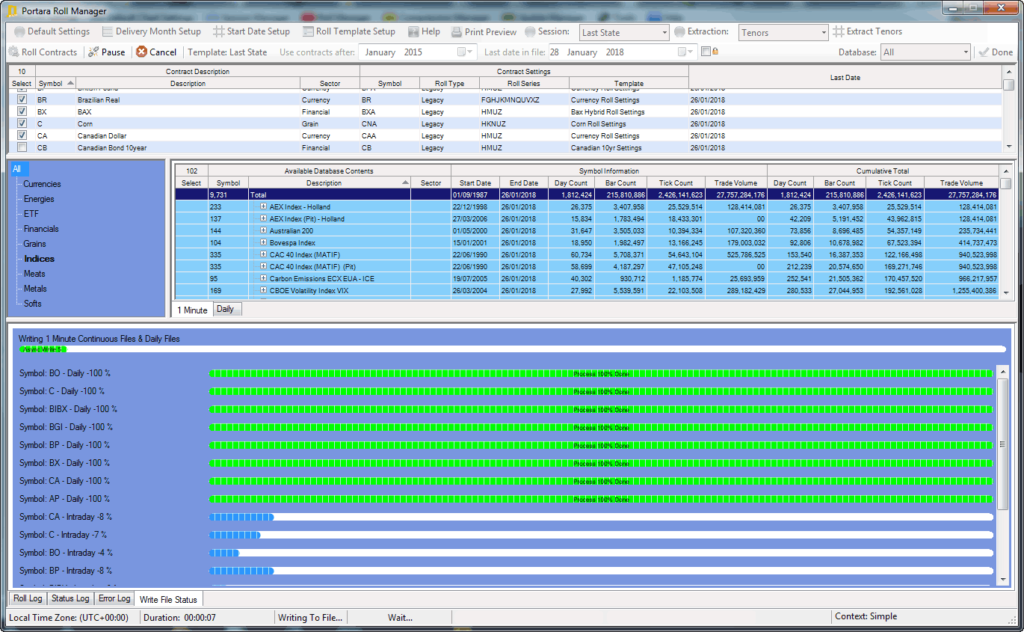1024x632 pixels.
Task: Open Roll Template Setup
Action: (x=349, y=31)
